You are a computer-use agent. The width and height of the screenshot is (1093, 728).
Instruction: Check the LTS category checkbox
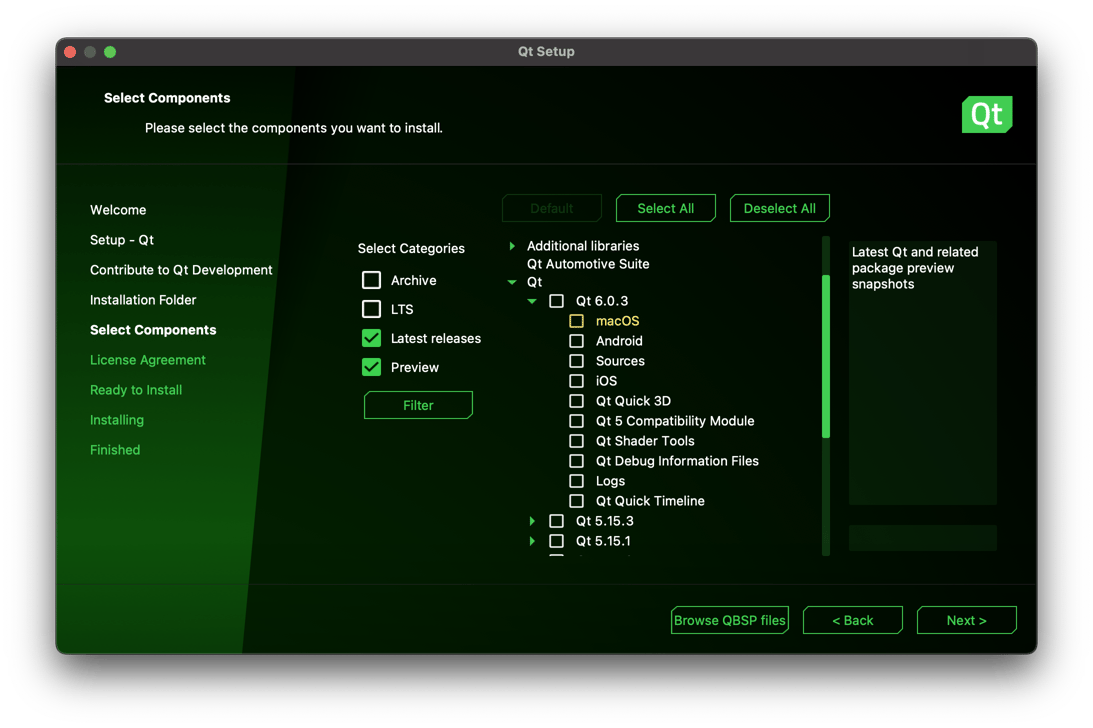[371, 309]
